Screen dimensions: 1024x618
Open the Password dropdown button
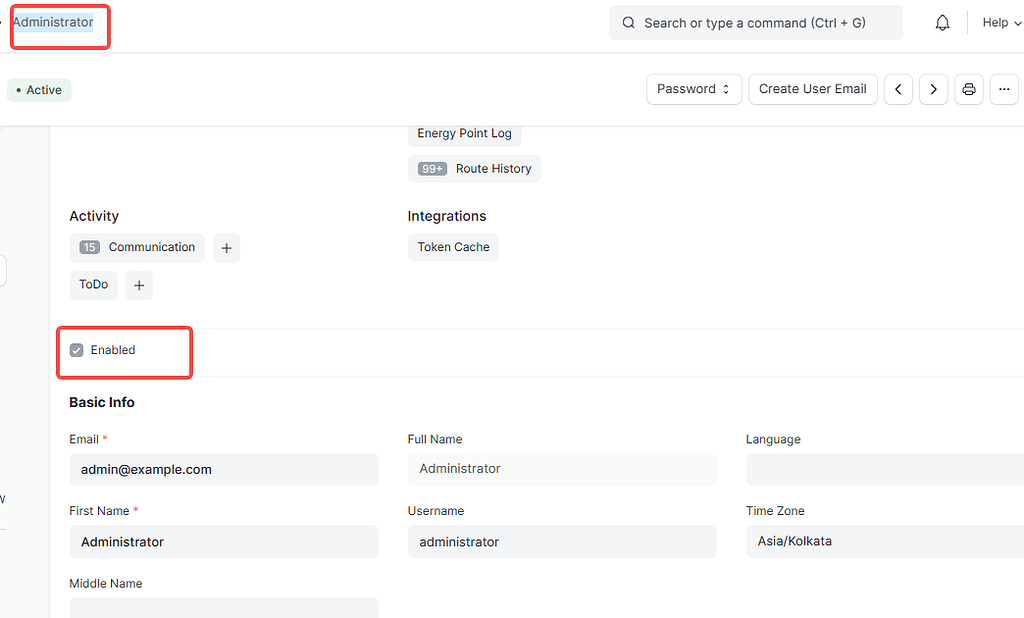(x=694, y=89)
